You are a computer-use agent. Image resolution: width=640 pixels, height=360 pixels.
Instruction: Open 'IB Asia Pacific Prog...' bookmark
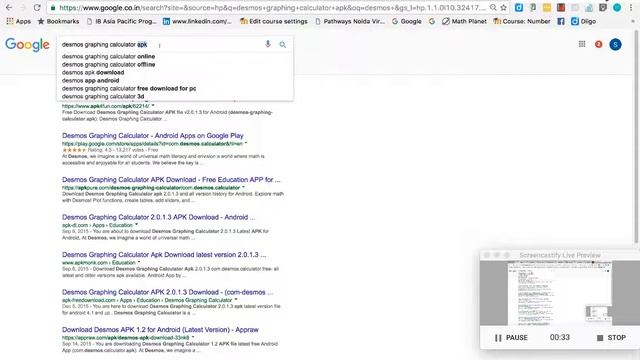point(121,21)
